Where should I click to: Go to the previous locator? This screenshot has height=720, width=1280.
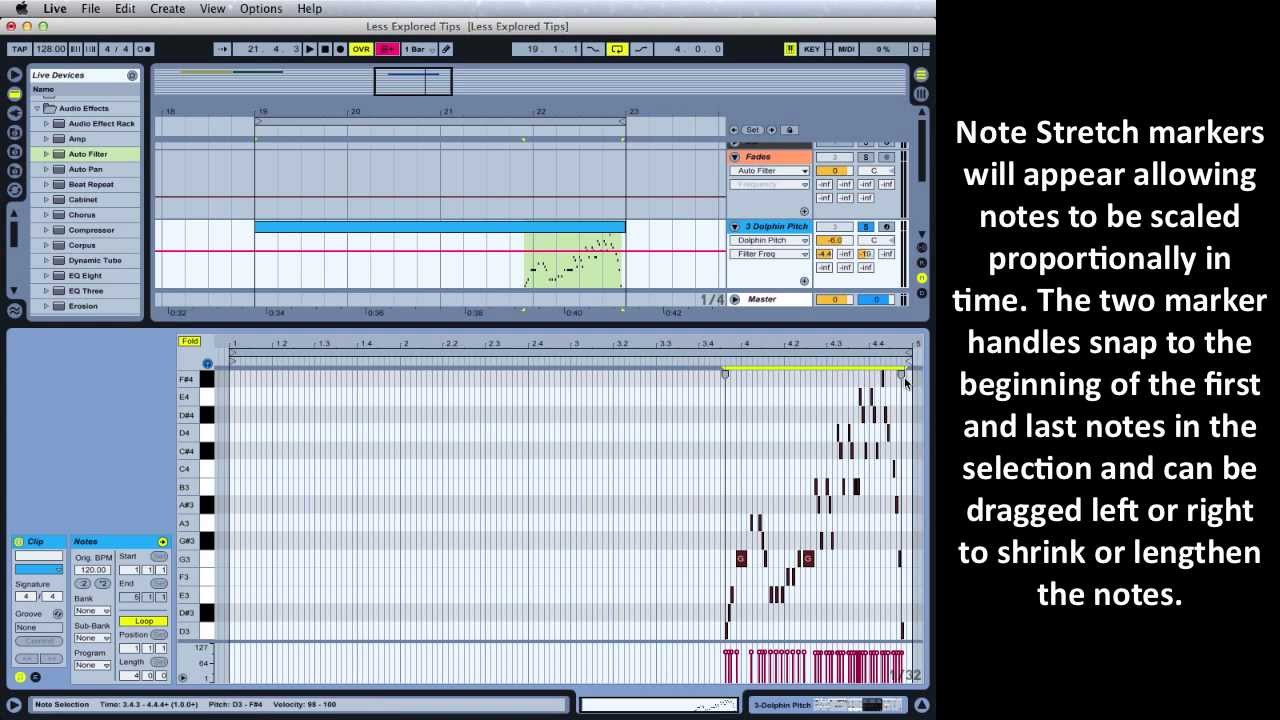(734, 130)
